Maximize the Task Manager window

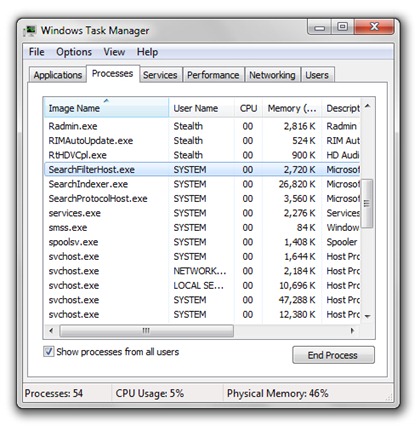[342, 27]
